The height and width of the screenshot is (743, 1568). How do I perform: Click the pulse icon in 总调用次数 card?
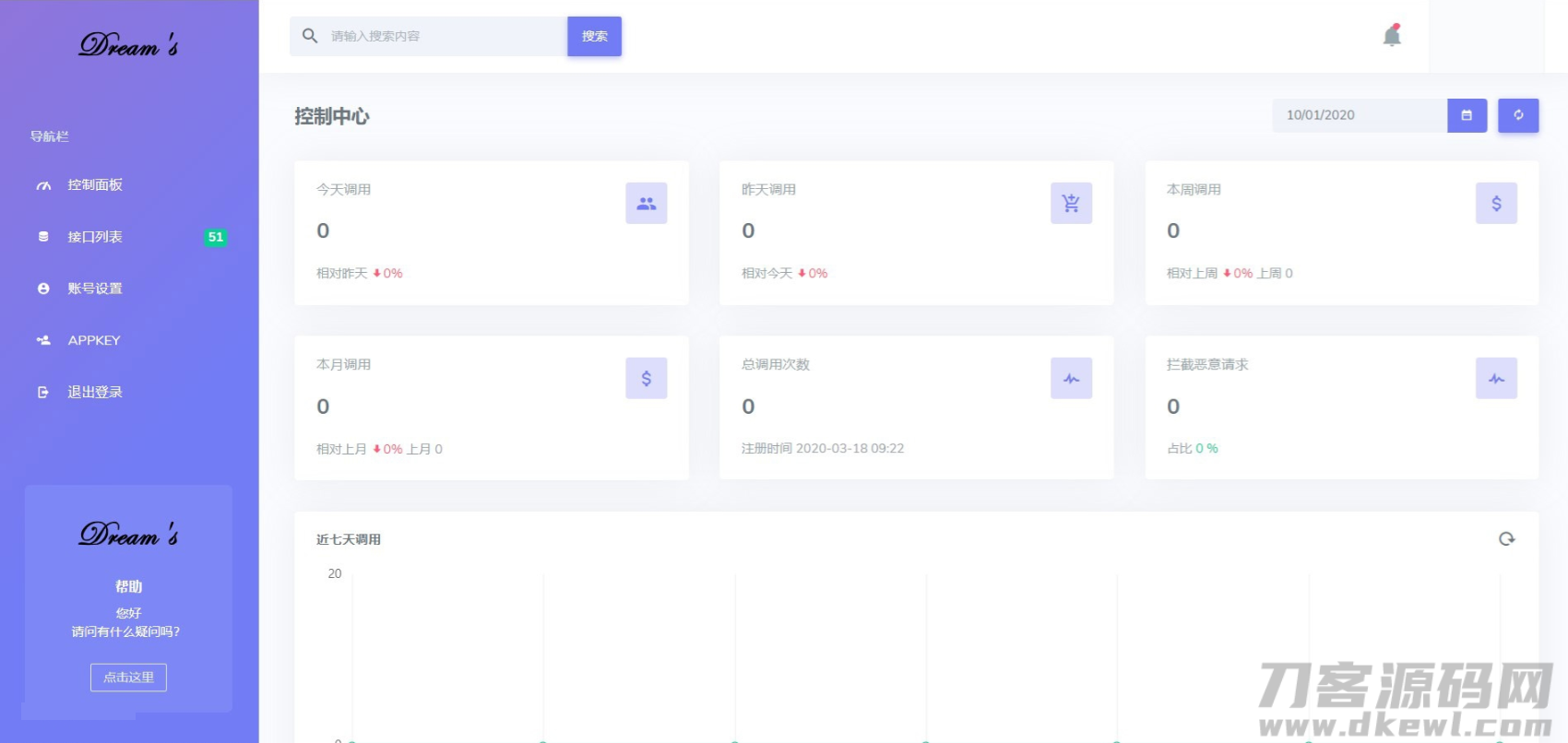tap(1071, 378)
